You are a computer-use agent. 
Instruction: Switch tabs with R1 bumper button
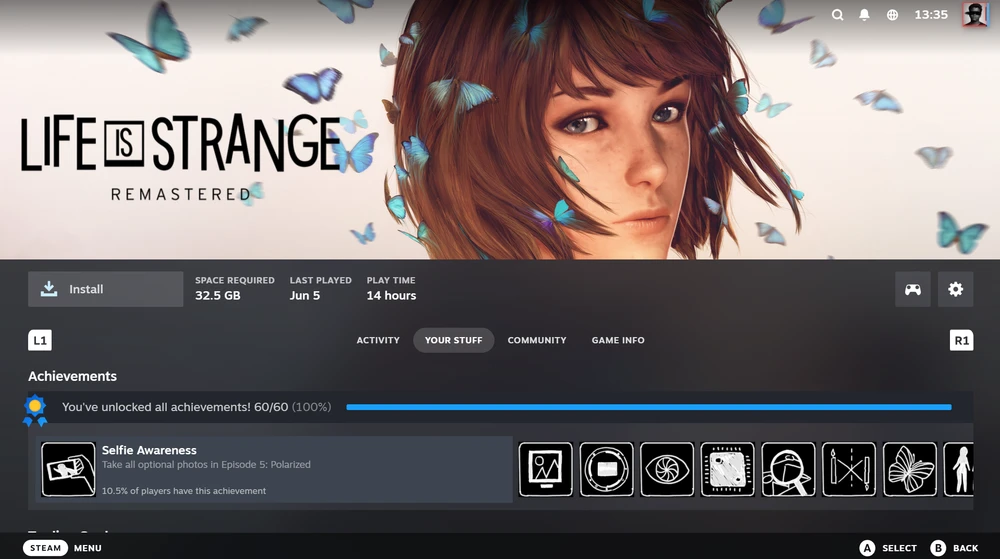click(961, 340)
